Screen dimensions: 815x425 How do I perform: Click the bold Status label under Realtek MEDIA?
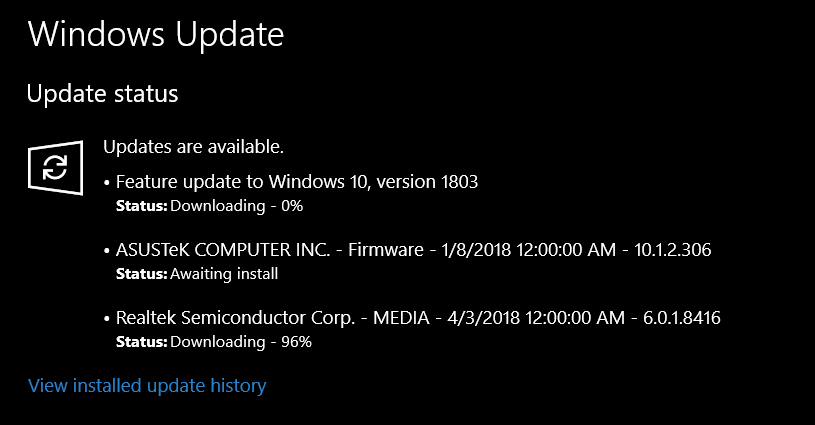pyautogui.click(x=141, y=342)
